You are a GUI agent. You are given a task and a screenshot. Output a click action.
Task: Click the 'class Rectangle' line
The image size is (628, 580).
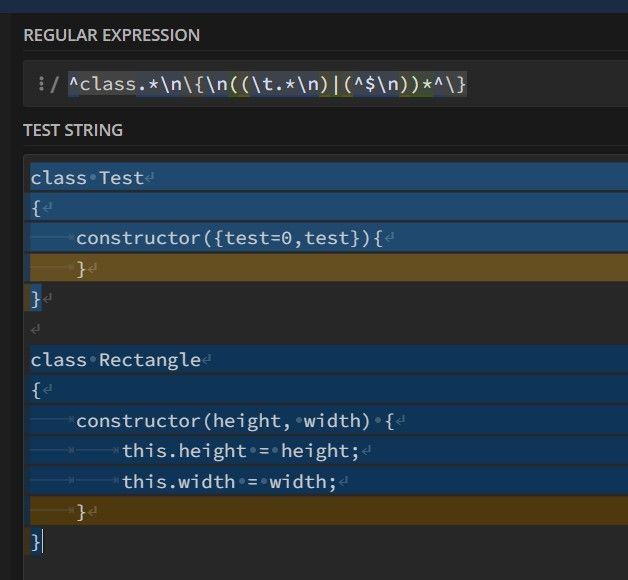click(115, 360)
